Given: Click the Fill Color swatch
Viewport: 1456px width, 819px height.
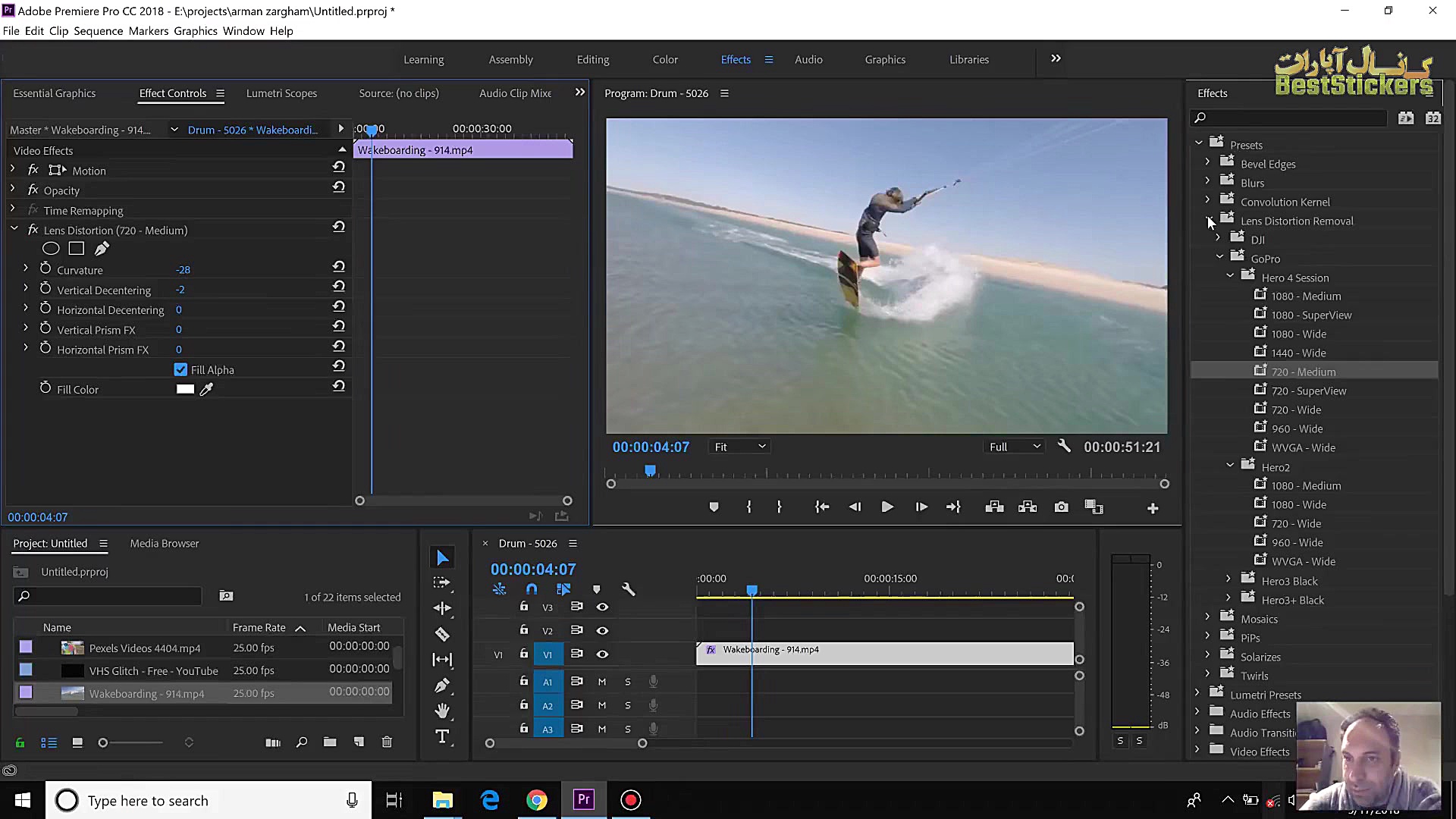Looking at the screenshot, I should click(185, 388).
